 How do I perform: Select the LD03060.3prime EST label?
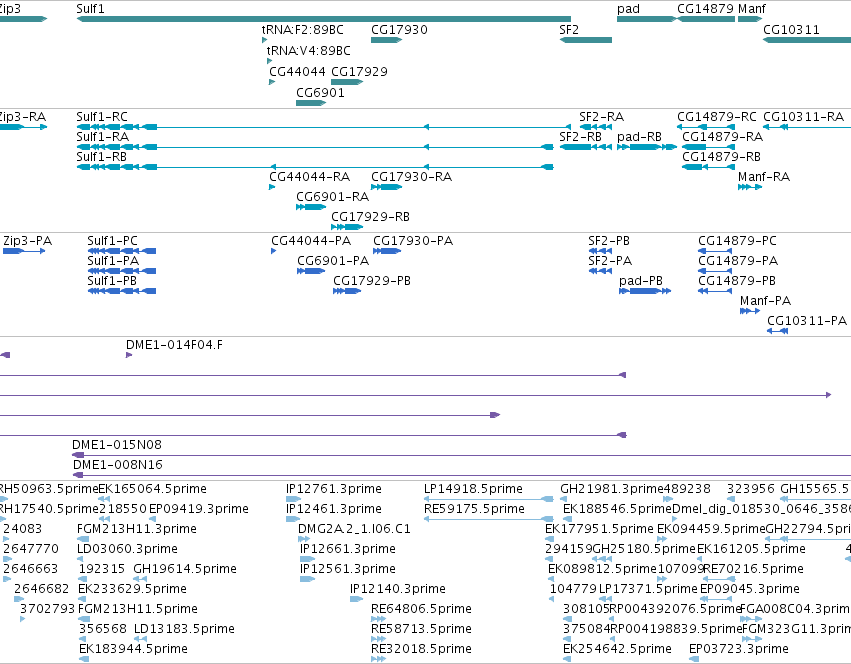(x=128, y=549)
